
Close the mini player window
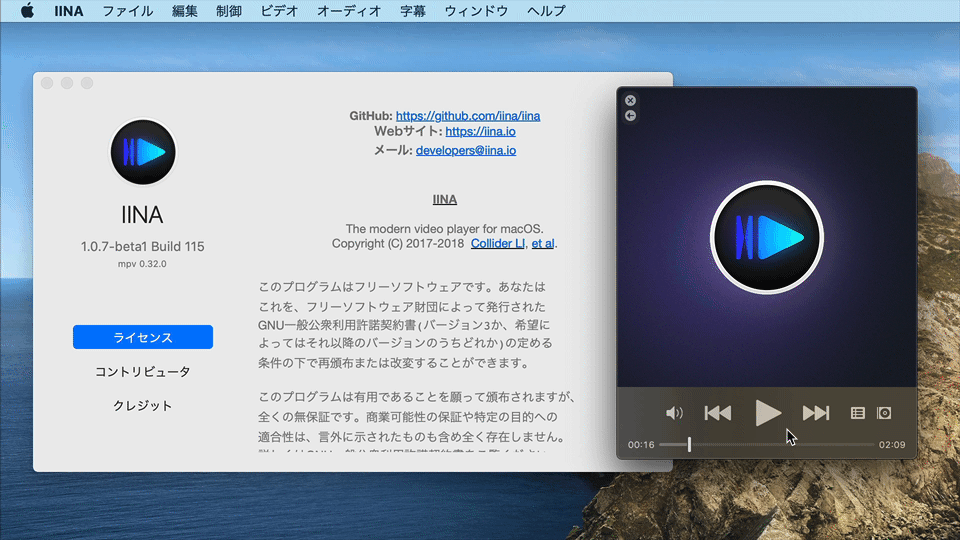click(630, 100)
